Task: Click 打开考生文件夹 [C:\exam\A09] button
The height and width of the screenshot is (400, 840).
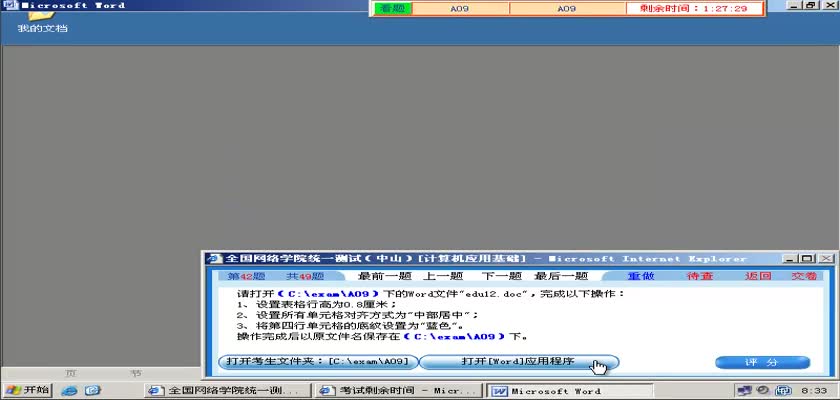Action: tap(318, 362)
